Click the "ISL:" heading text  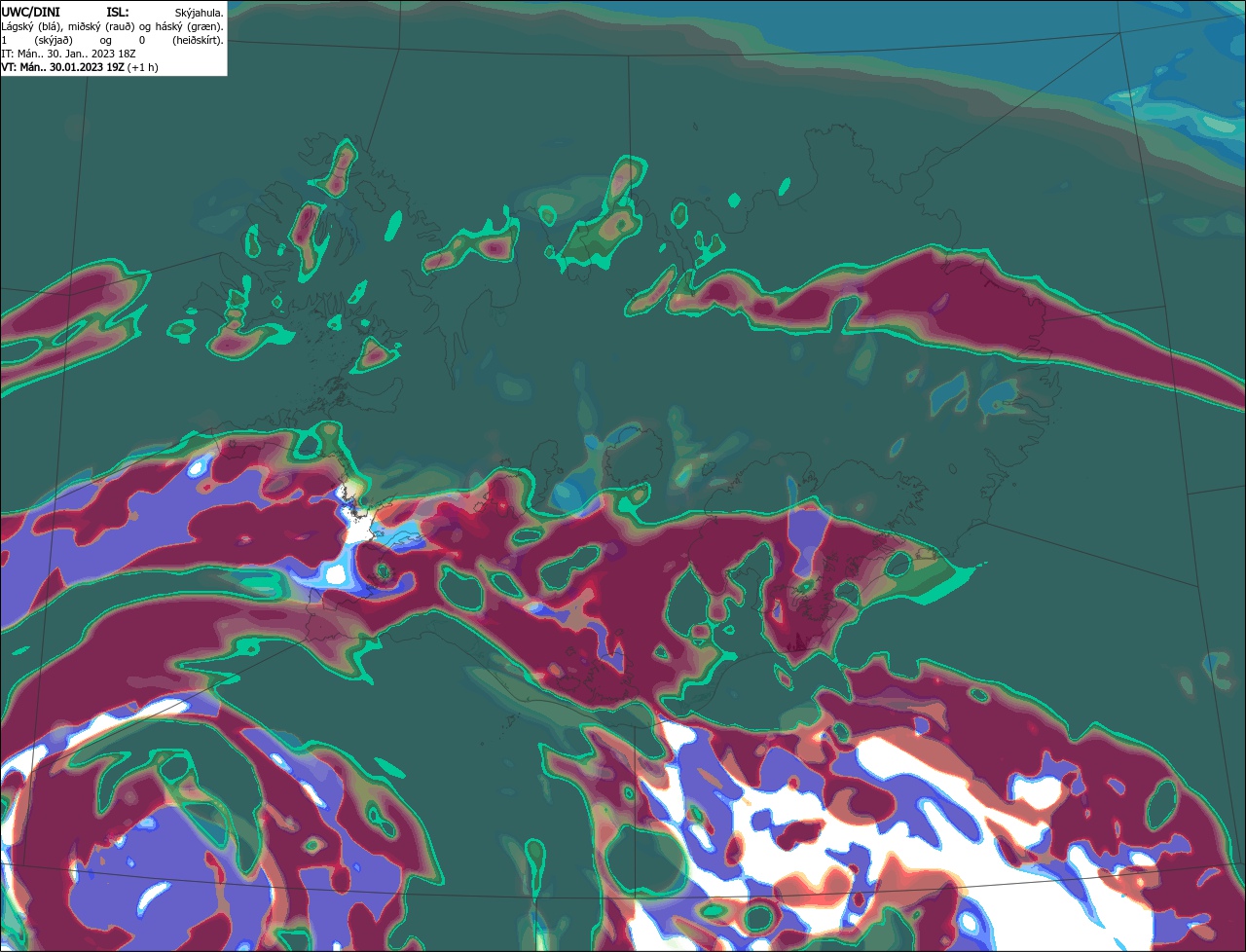click(x=117, y=12)
